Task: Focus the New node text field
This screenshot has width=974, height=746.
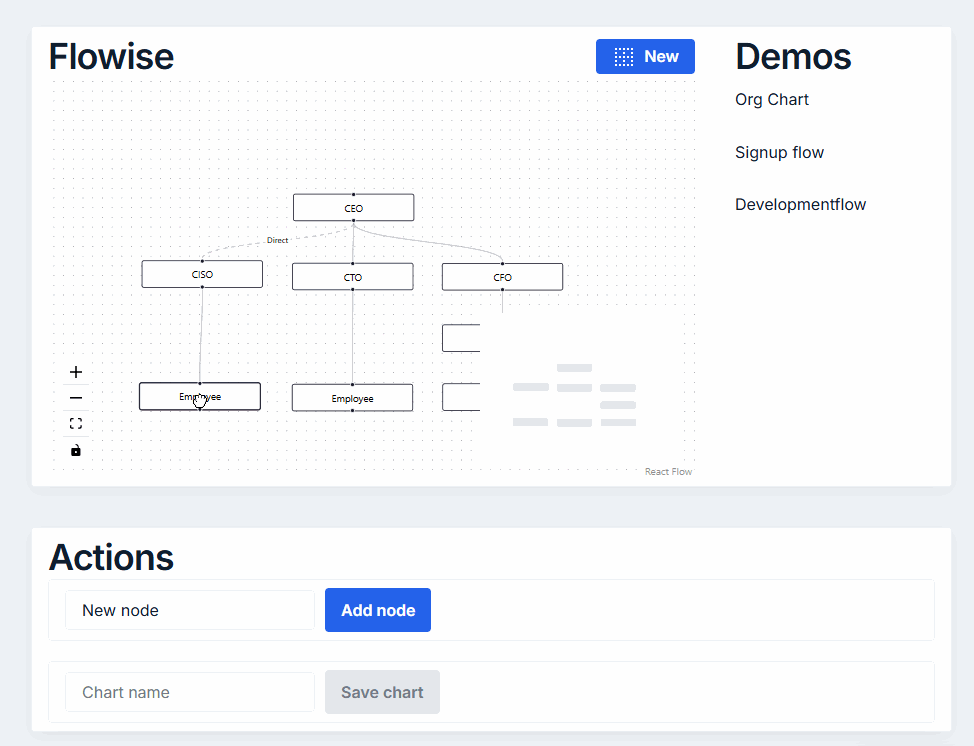Action: (x=189, y=610)
